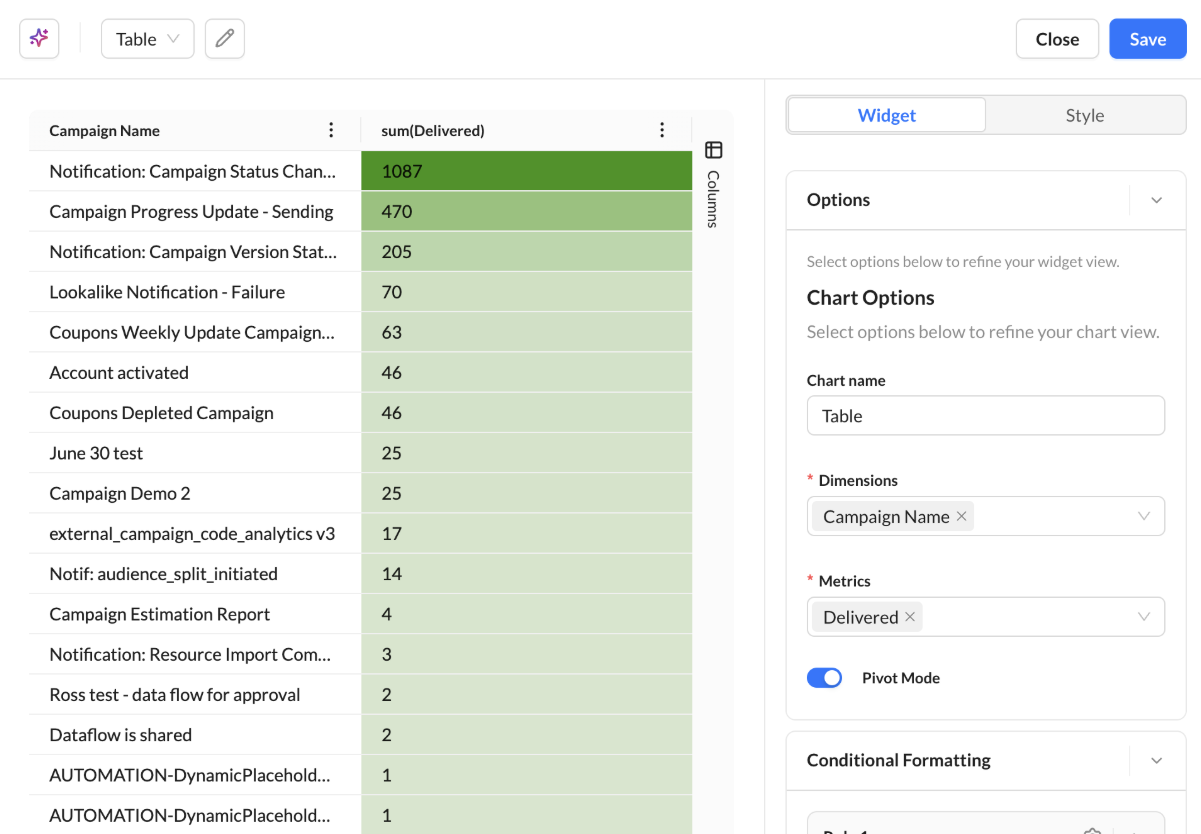1201x834 pixels.
Task: Turn off the Pivot Mode switch
Action: [825, 678]
